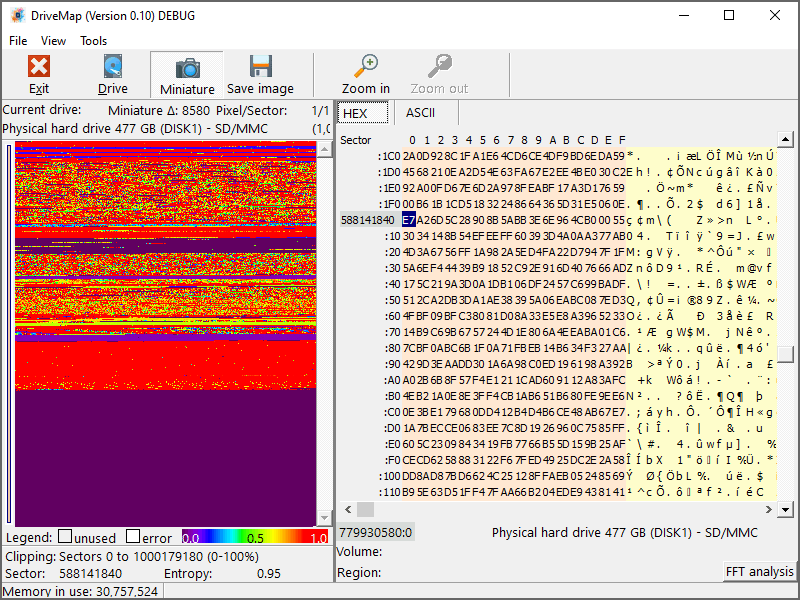Open the Tools menu
Screen dimensions: 800x600
(93, 41)
